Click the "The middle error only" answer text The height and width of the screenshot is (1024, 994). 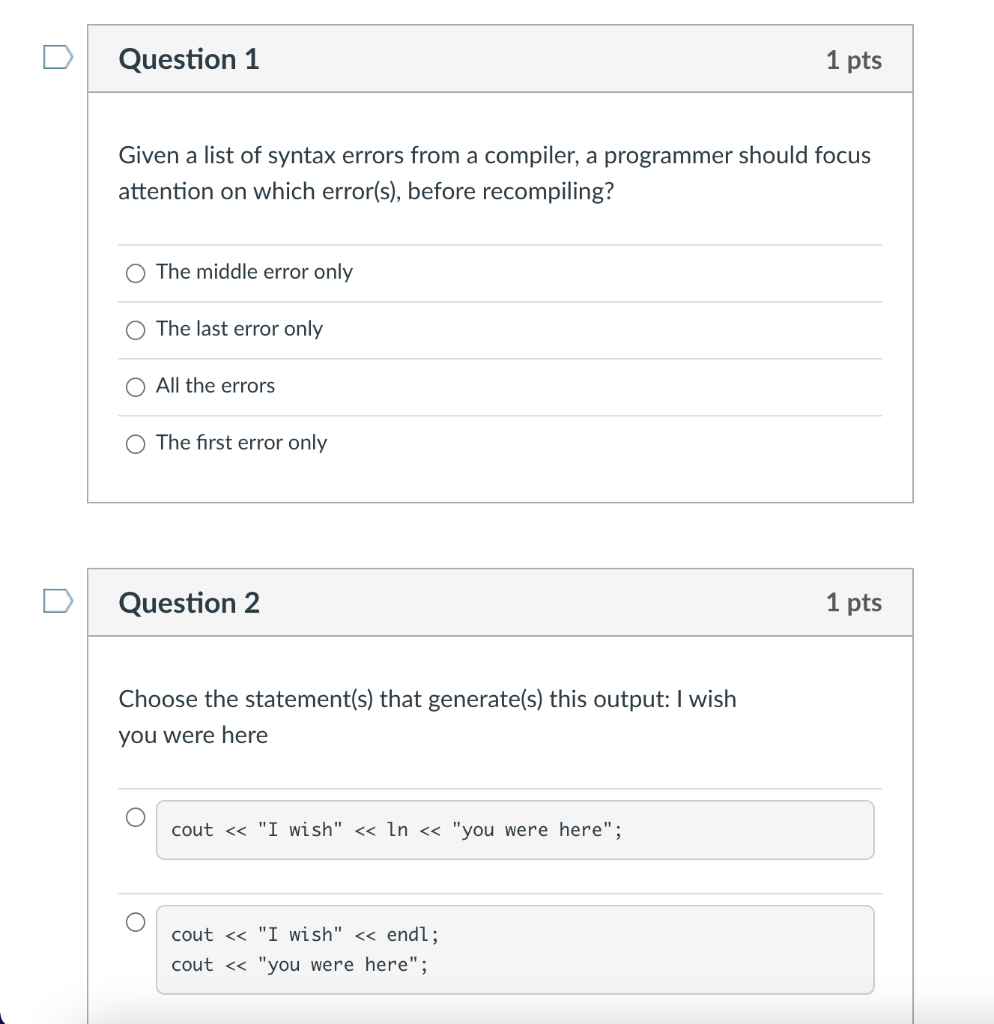click(254, 272)
